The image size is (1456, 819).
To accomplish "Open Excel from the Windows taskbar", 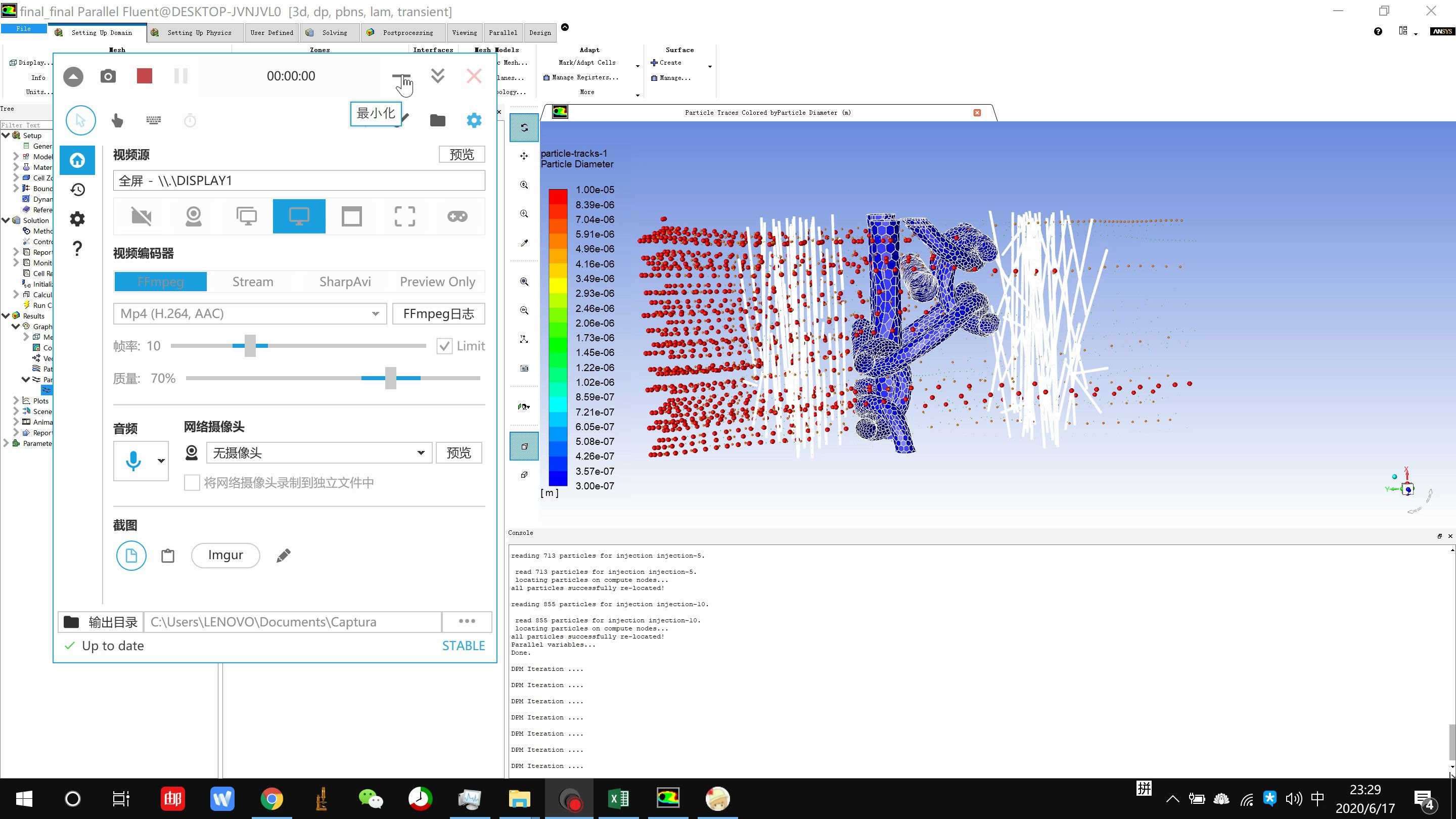I will [619, 799].
